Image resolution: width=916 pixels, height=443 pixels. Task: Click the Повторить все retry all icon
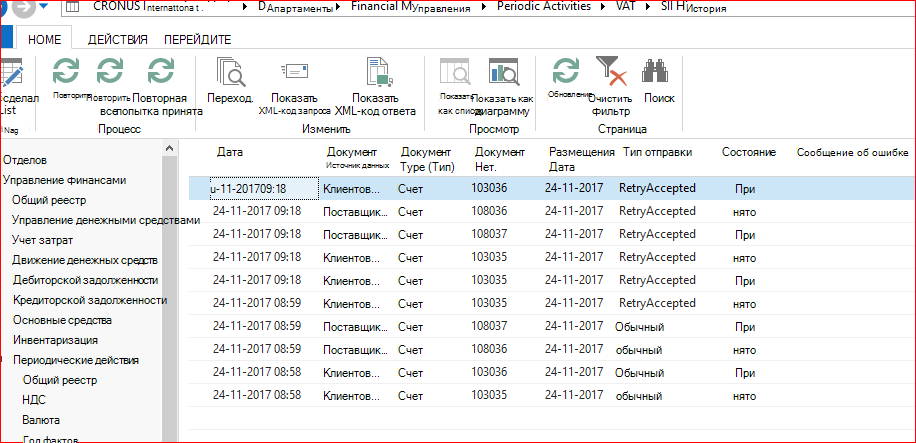click(x=109, y=71)
